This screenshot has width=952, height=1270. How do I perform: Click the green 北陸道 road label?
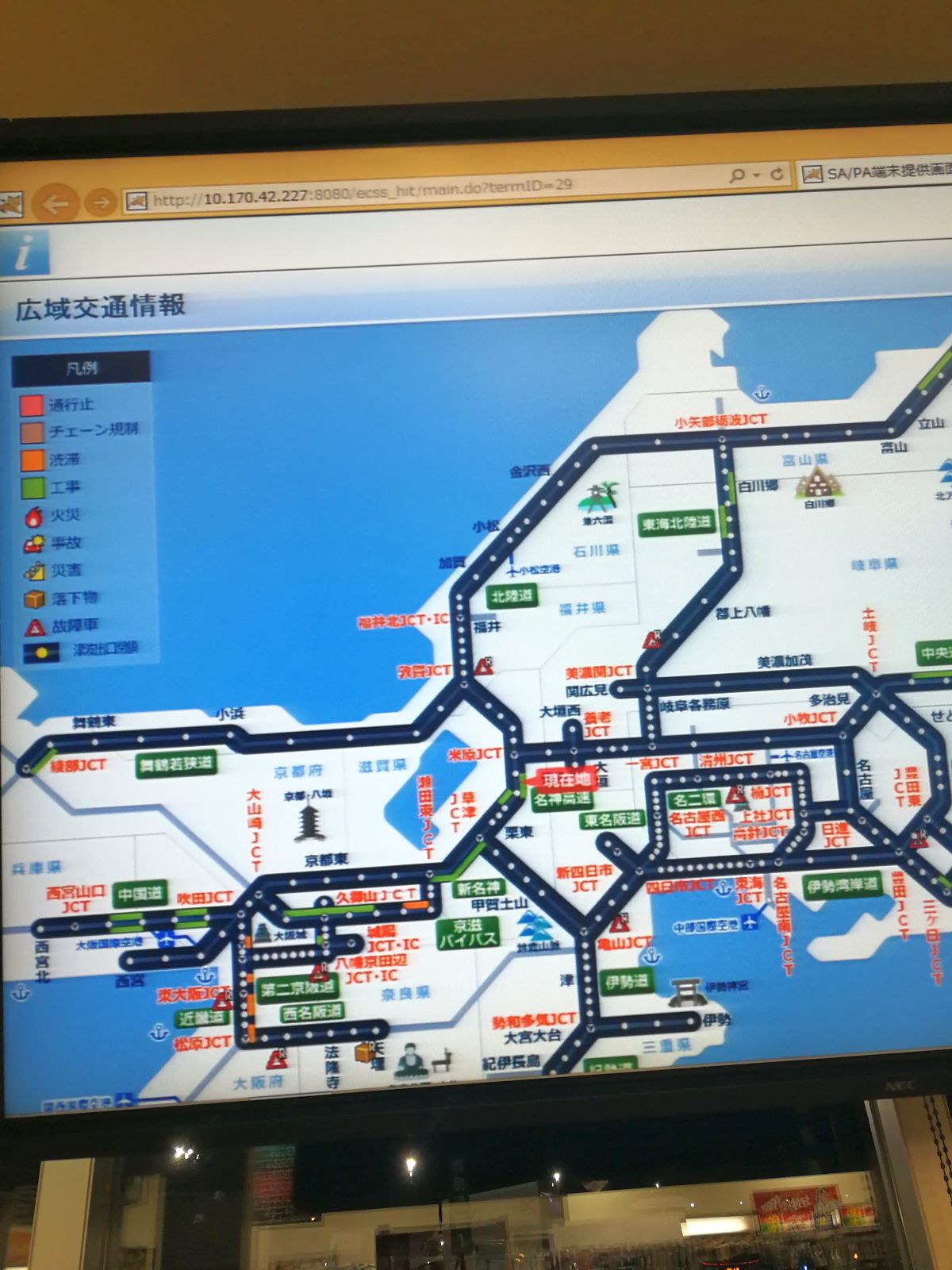pyautogui.click(x=512, y=596)
